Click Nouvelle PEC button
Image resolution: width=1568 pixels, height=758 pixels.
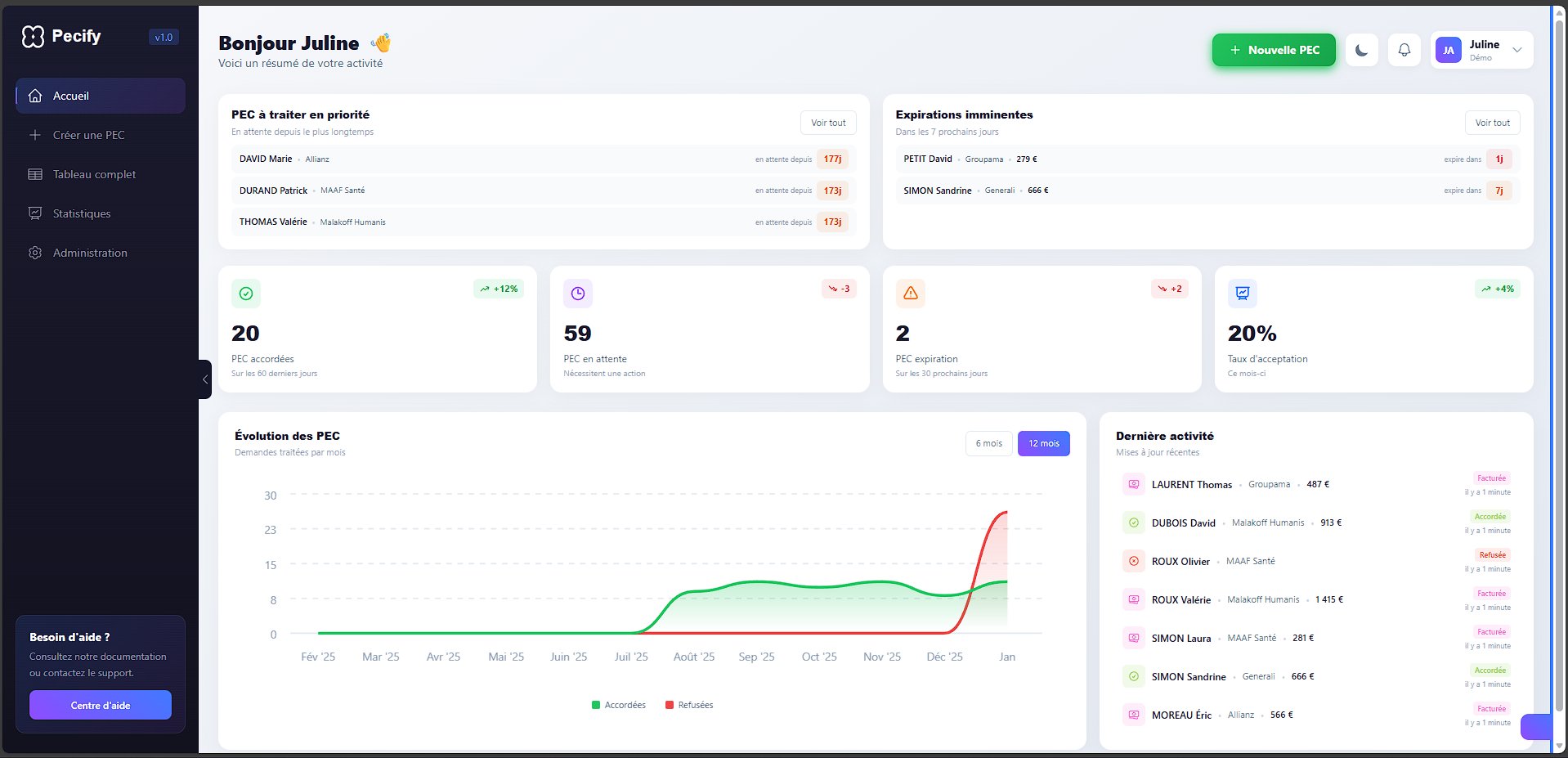pyautogui.click(x=1273, y=50)
